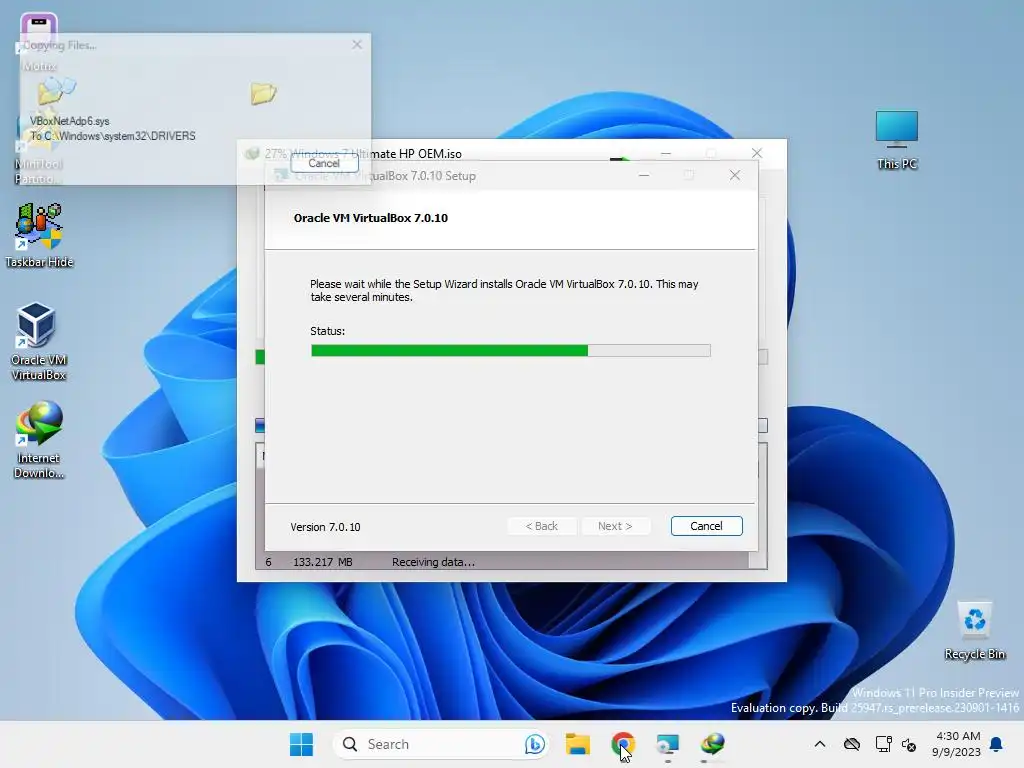Viewport: 1024px width, 768px height.
Task: Click the IDM window title 27% Windows 7 Ultimate
Action: pyautogui.click(x=363, y=153)
